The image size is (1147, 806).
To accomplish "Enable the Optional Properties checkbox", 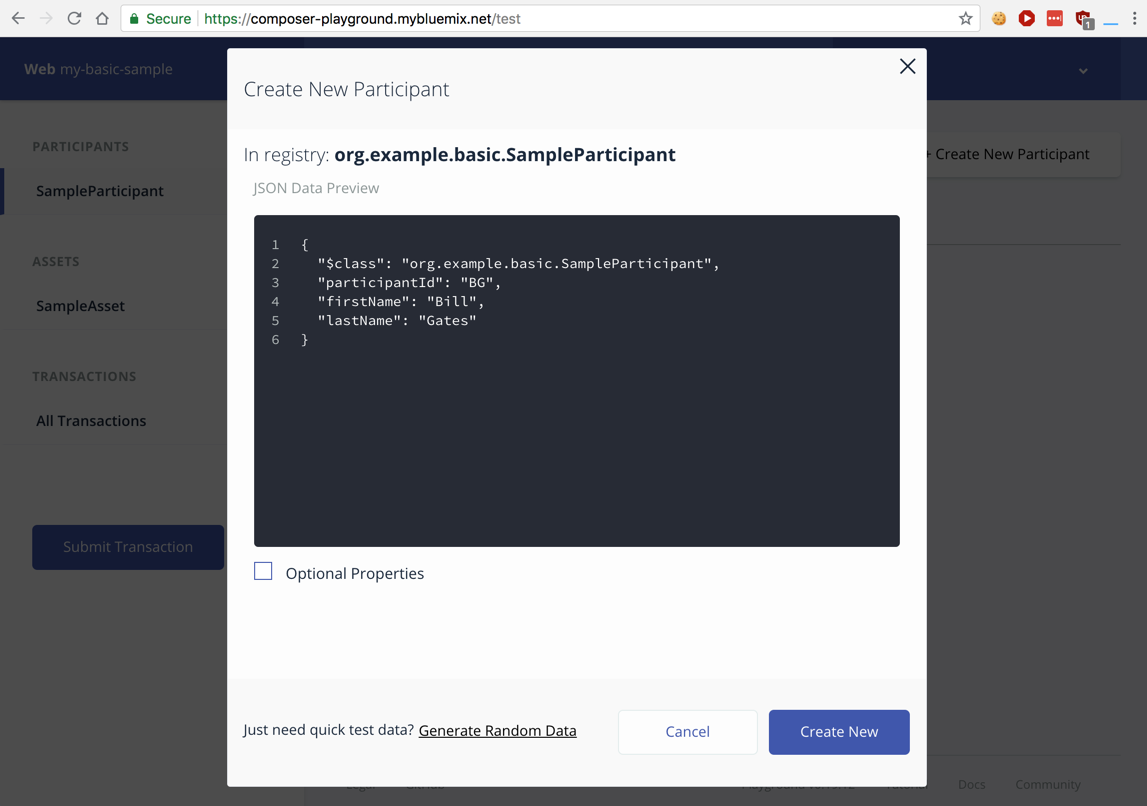I will pyautogui.click(x=263, y=572).
